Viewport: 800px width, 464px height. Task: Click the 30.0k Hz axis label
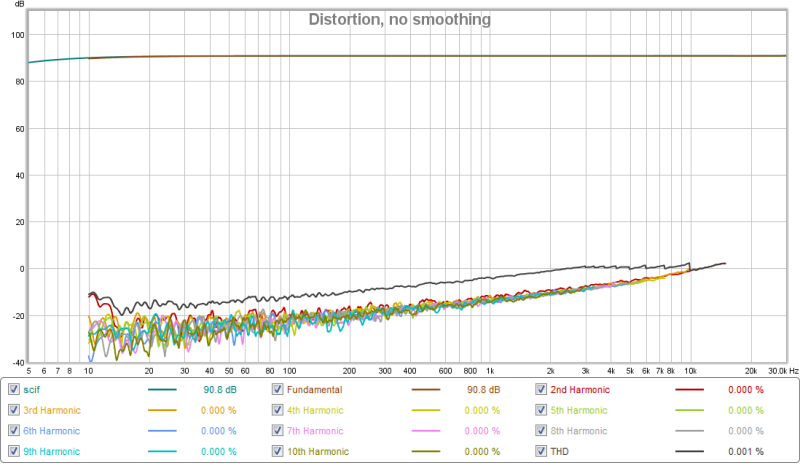[x=783, y=371]
